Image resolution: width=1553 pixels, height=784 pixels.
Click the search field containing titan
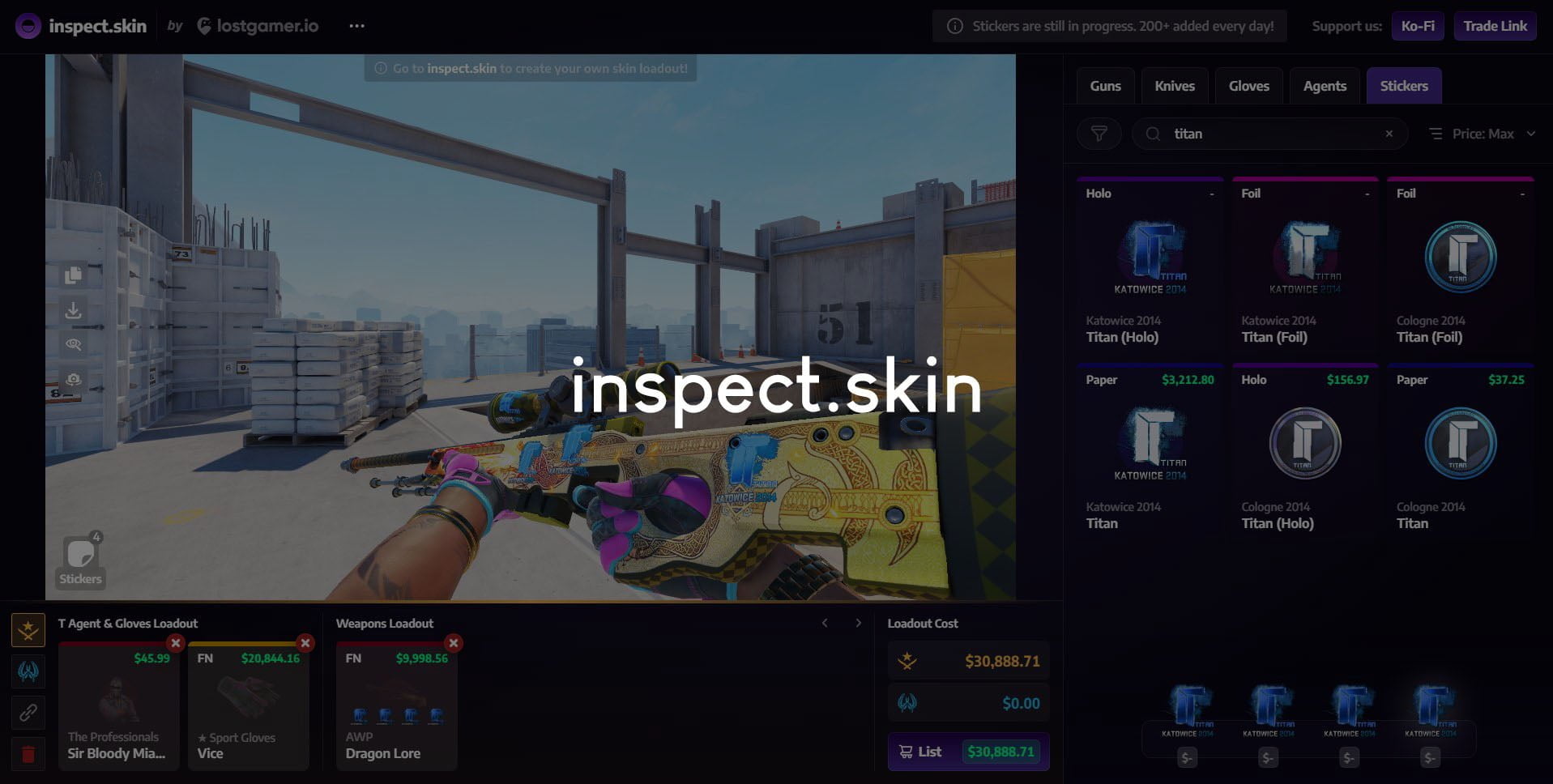[1269, 134]
